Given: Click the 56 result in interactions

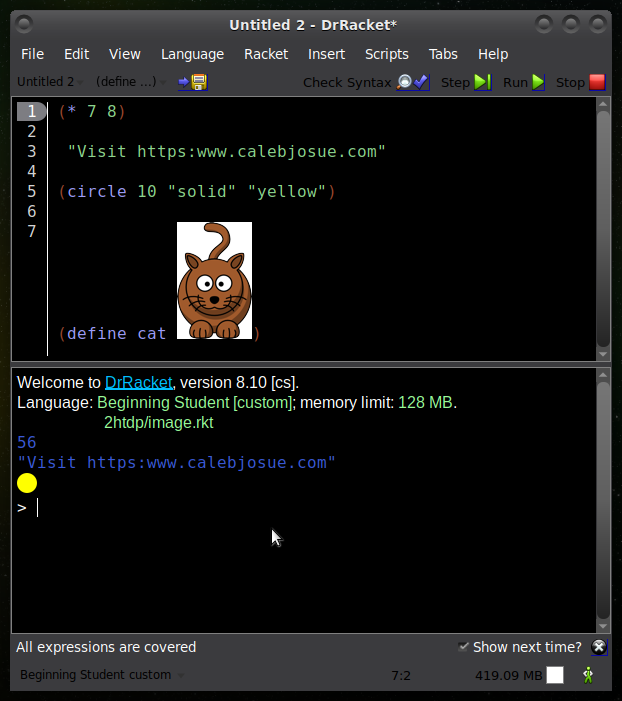Looking at the screenshot, I should [26, 443].
